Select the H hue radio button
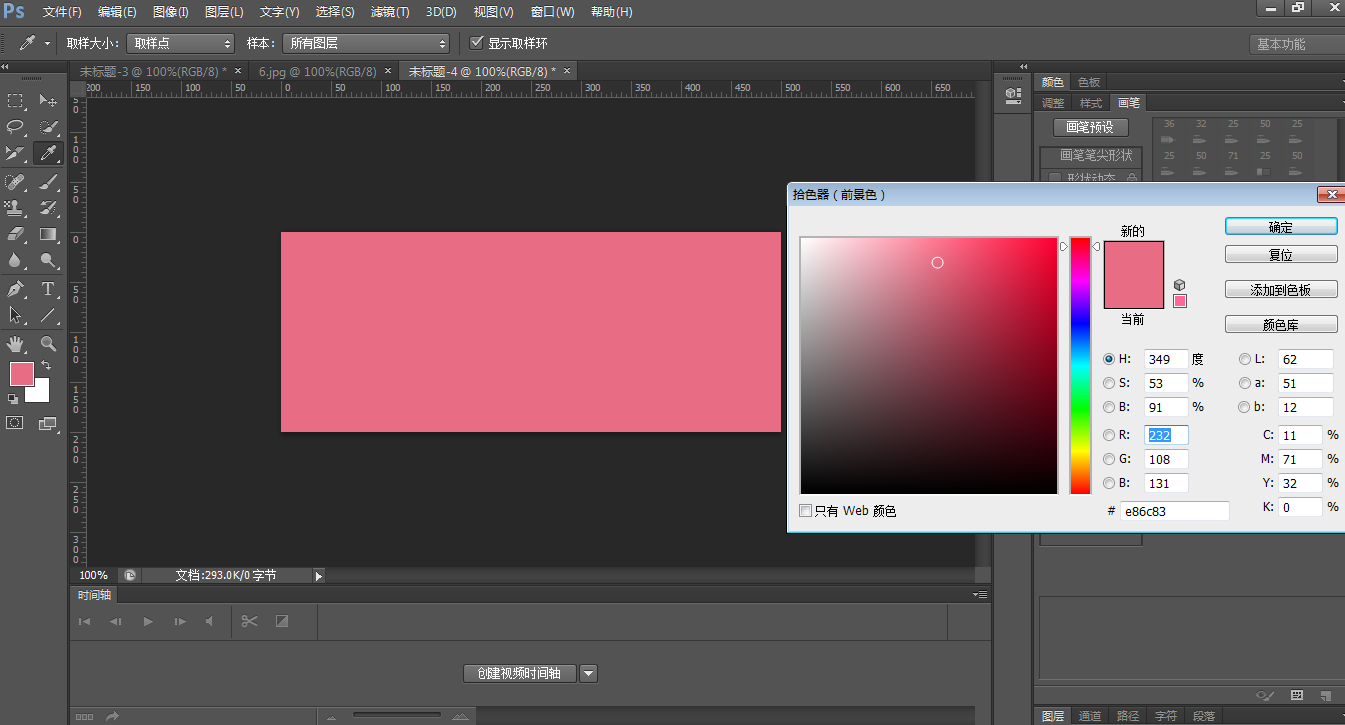The height and width of the screenshot is (725, 1345). click(1109, 359)
